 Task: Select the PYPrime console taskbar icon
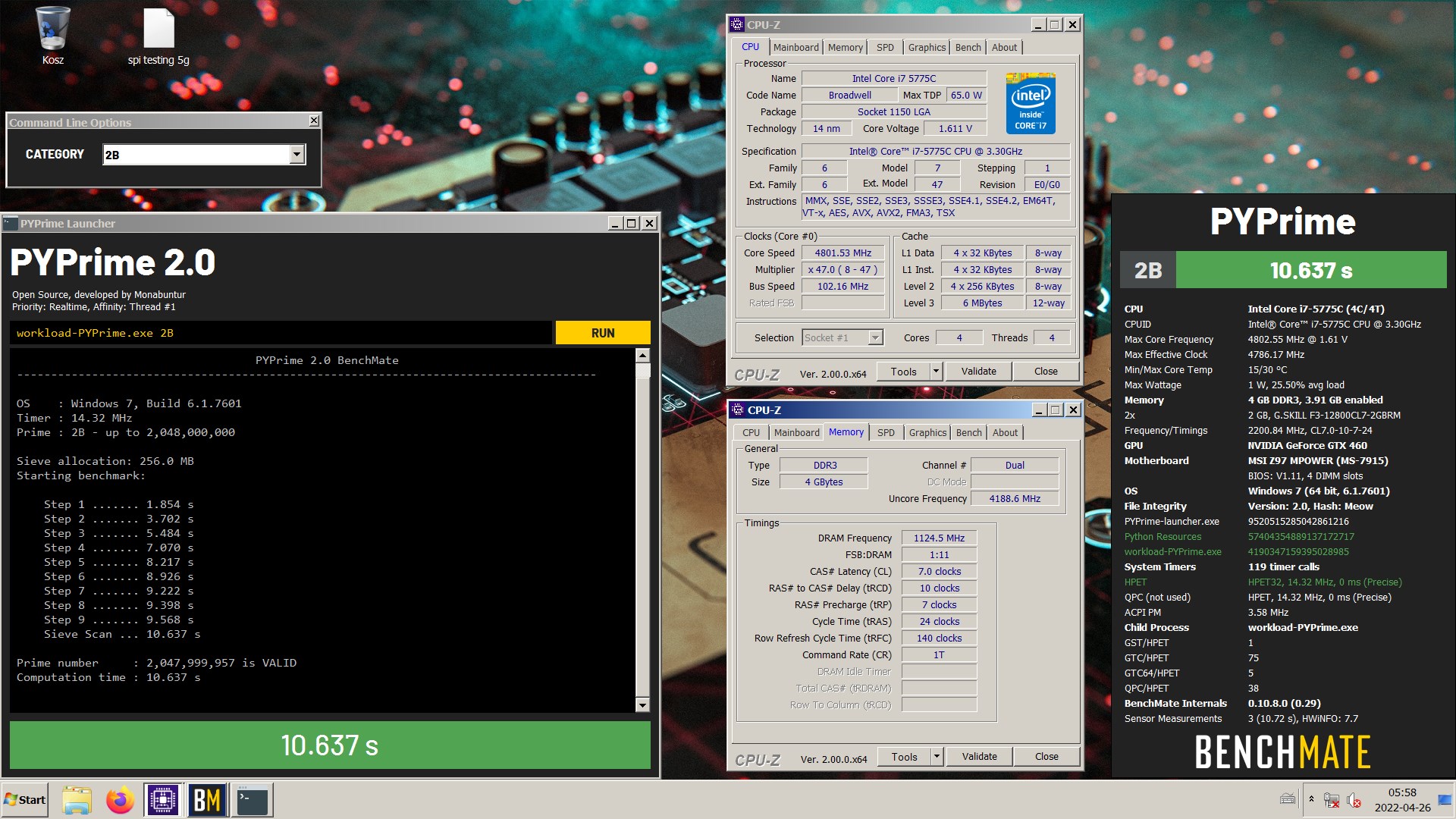[x=252, y=800]
